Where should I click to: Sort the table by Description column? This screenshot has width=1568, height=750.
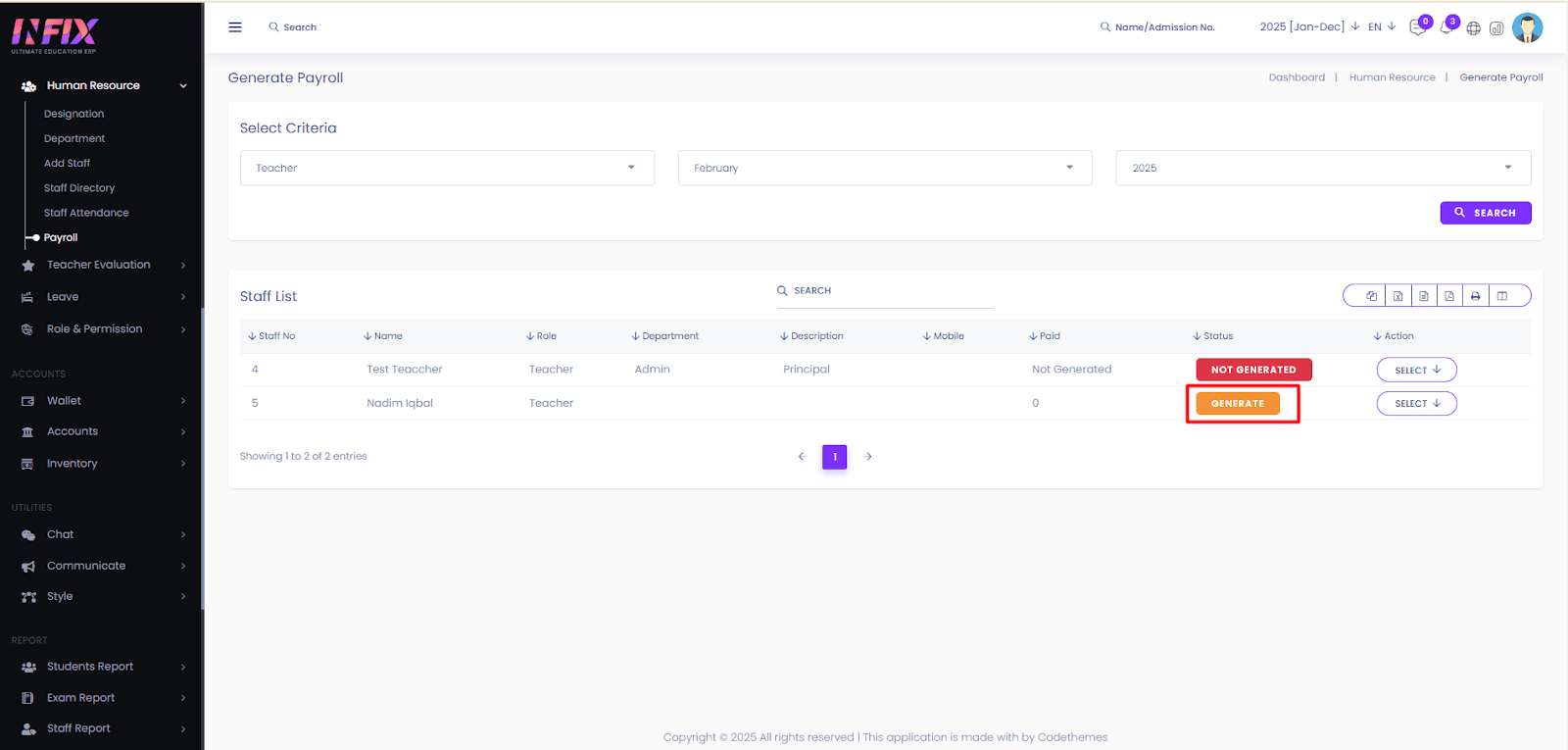811,336
